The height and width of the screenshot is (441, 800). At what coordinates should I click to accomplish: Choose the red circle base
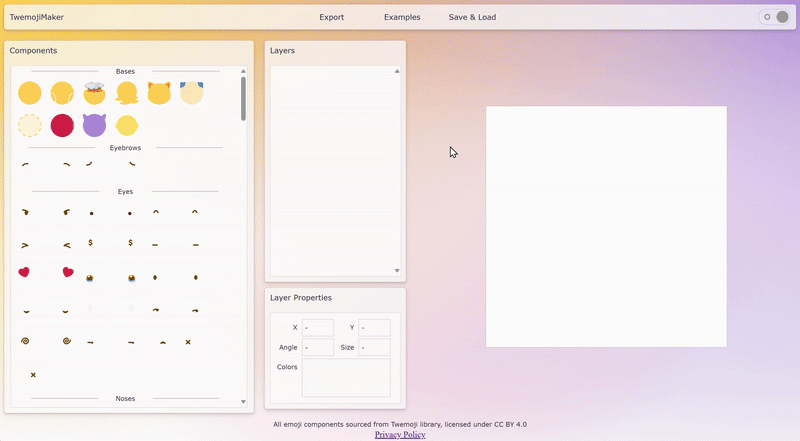[62, 125]
